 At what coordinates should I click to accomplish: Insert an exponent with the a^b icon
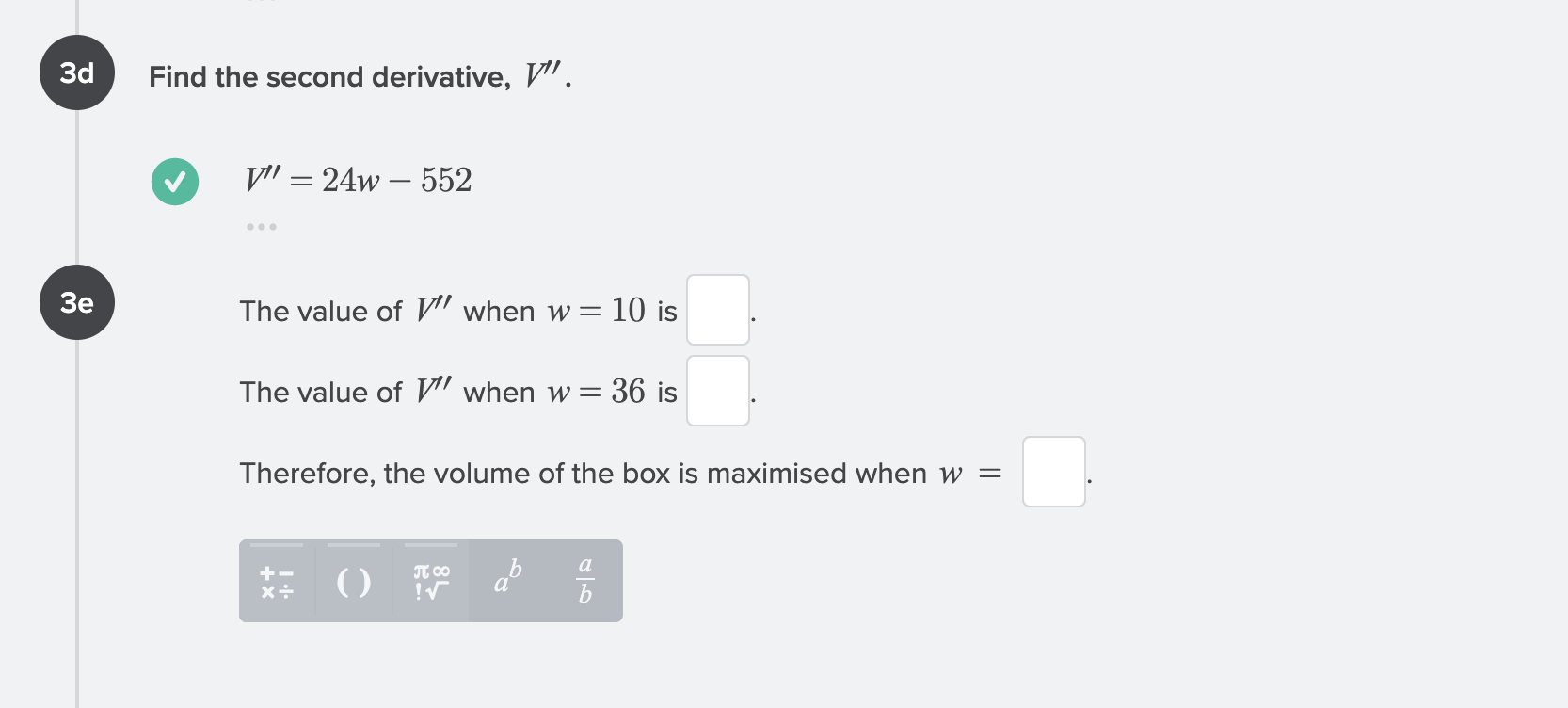506,581
